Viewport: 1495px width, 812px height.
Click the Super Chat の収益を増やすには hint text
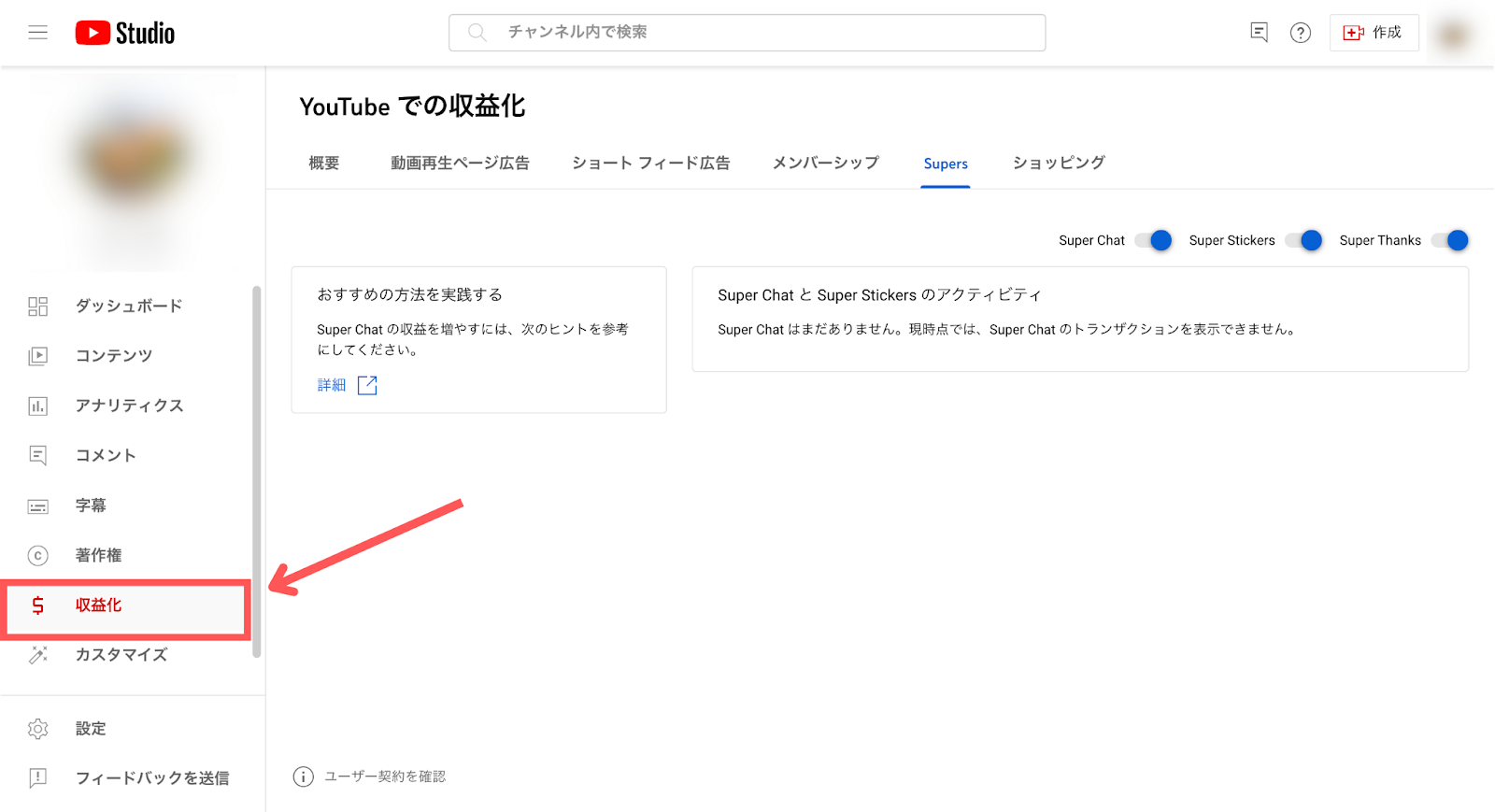pos(473,340)
